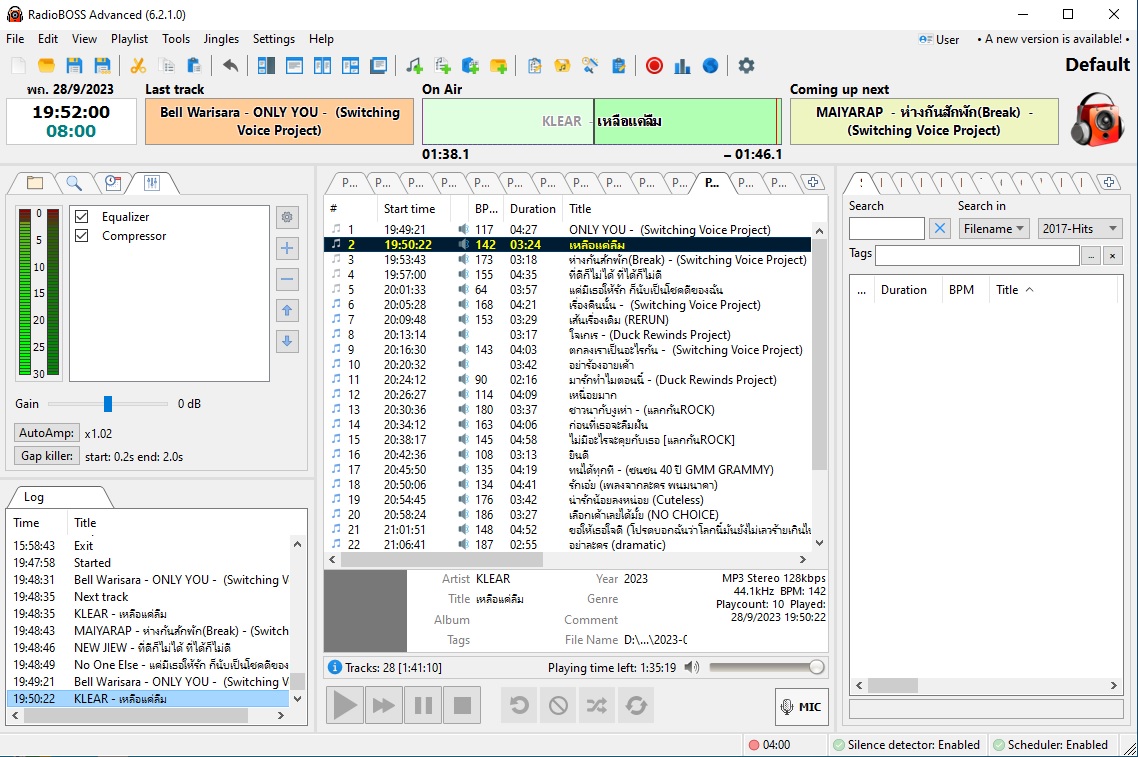Switch to the search magnifier tab
Image resolution: width=1138 pixels, height=757 pixels.
(73, 183)
